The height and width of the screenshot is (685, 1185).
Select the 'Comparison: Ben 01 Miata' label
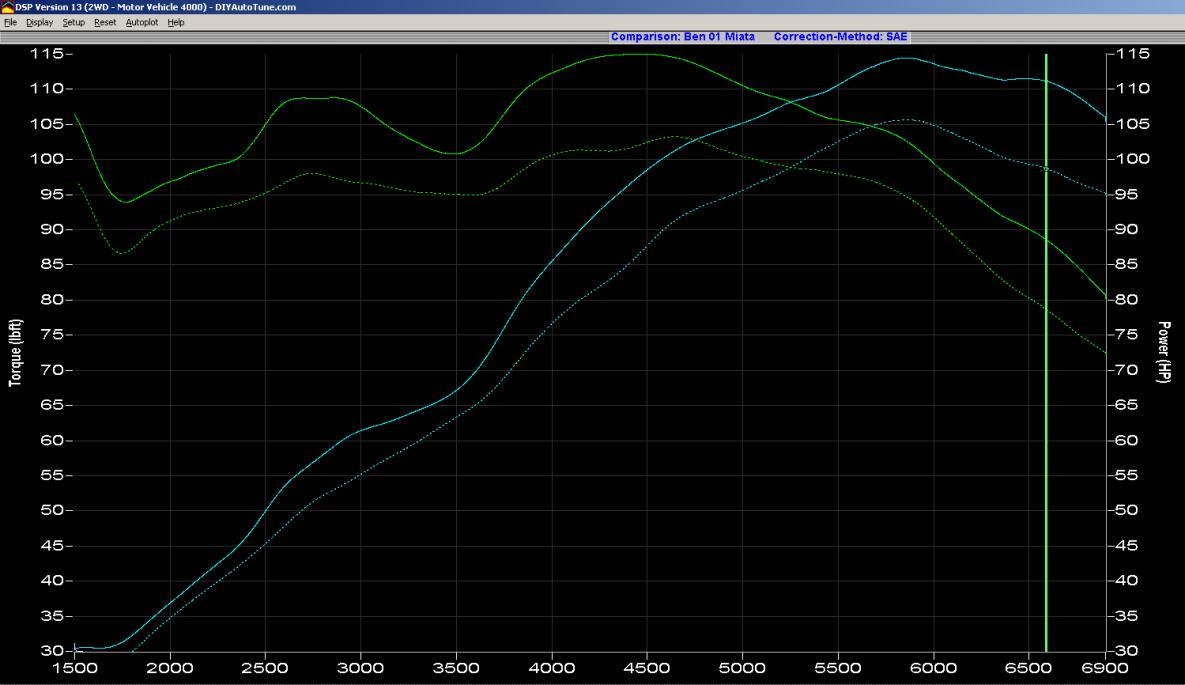click(x=683, y=37)
